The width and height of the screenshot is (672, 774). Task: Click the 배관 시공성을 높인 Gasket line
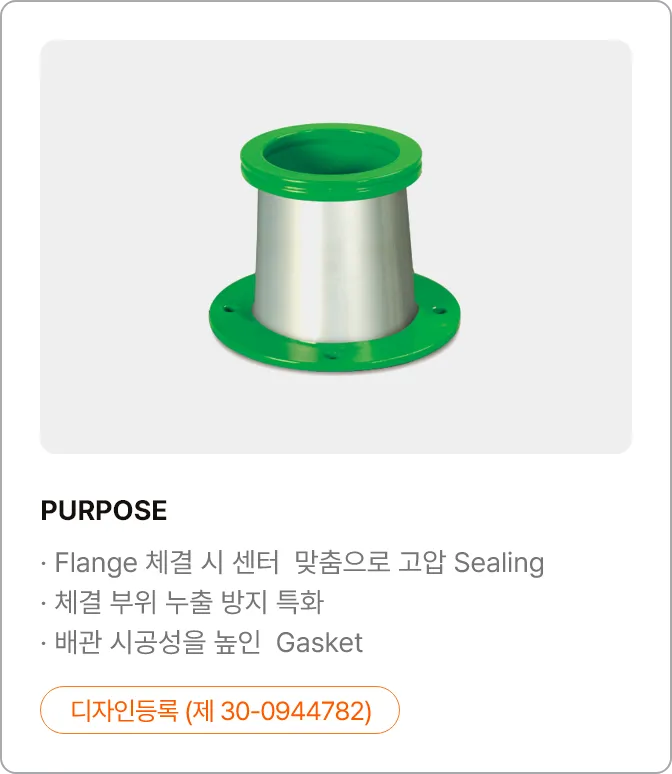tap(202, 642)
